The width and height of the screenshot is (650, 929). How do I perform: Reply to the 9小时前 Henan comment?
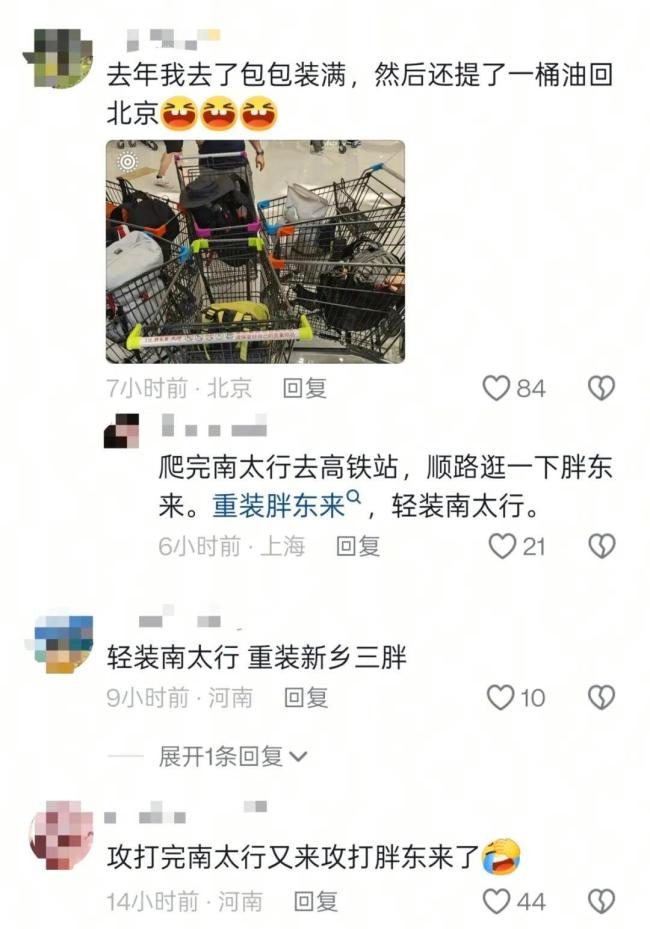tap(306, 697)
